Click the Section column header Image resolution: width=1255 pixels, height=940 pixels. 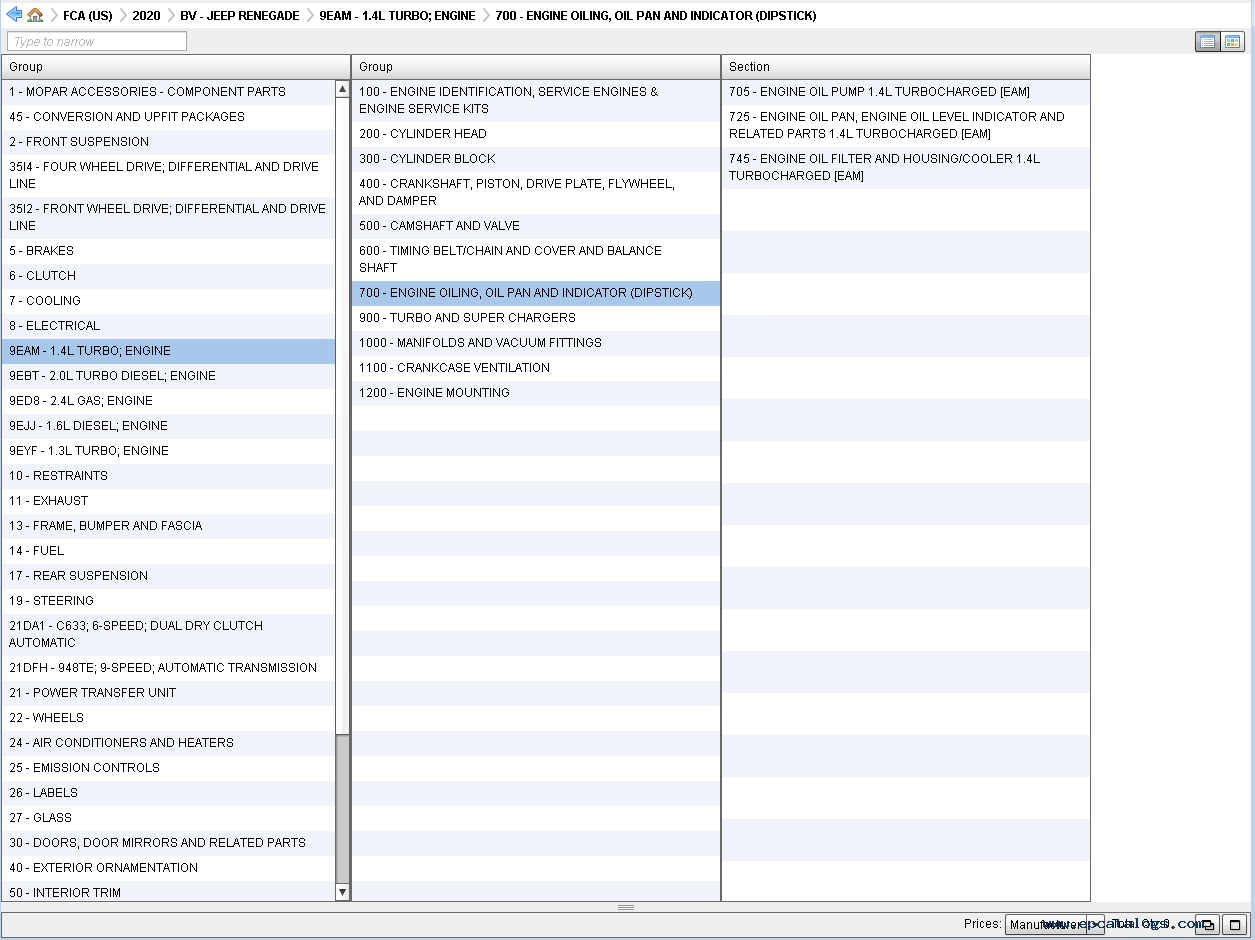(x=906, y=67)
